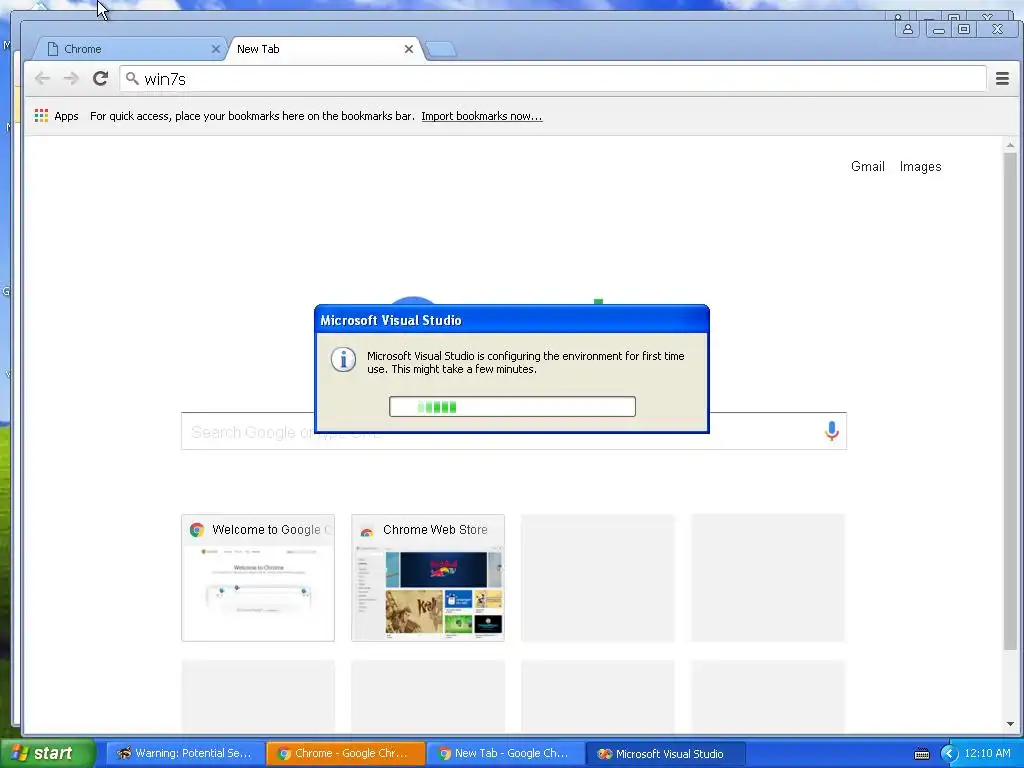Image resolution: width=1024 pixels, height=768 pixels.
Task: Click the 12:10 AM clock
Action: coord(987,754)
